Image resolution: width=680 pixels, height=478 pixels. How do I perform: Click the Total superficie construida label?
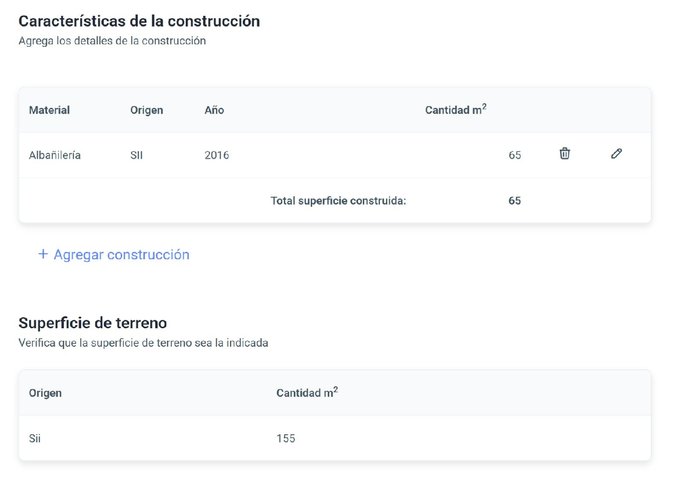pos(338,200)
